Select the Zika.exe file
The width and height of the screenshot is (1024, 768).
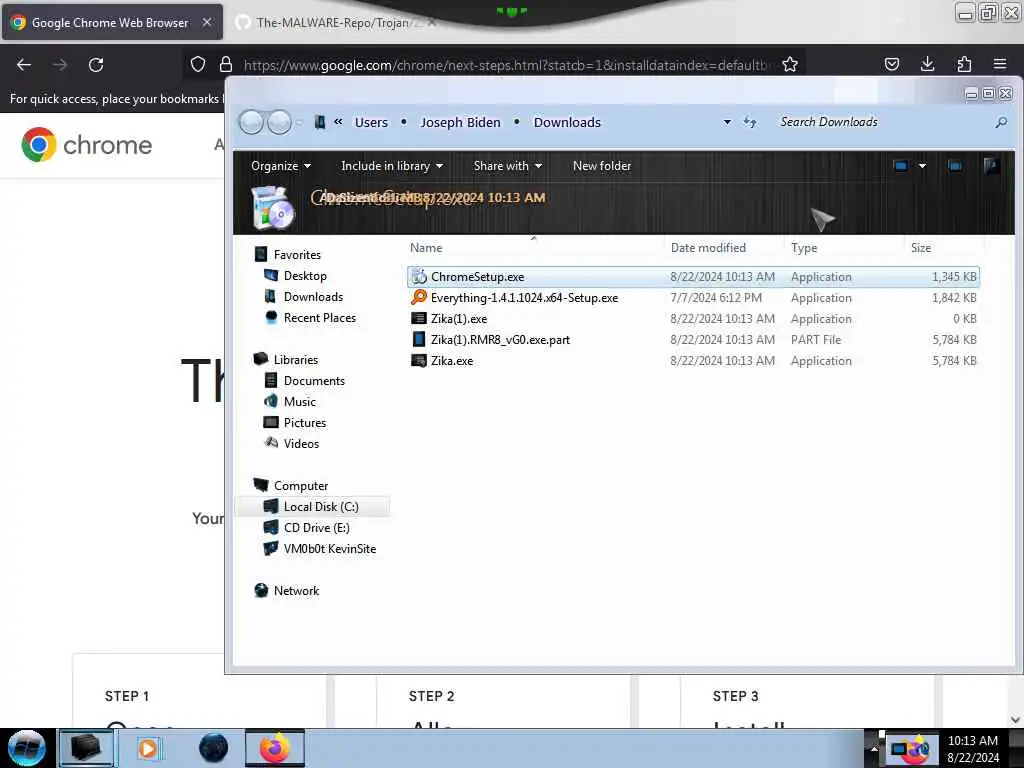click(693, 360)
